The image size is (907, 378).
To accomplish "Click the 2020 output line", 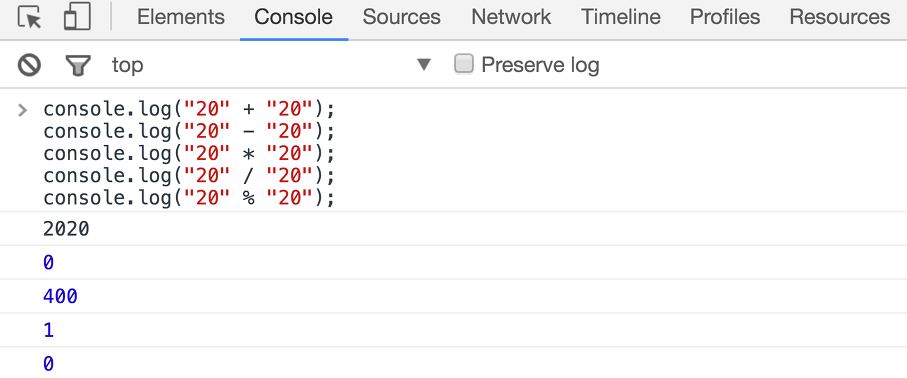I will point(66,229).
